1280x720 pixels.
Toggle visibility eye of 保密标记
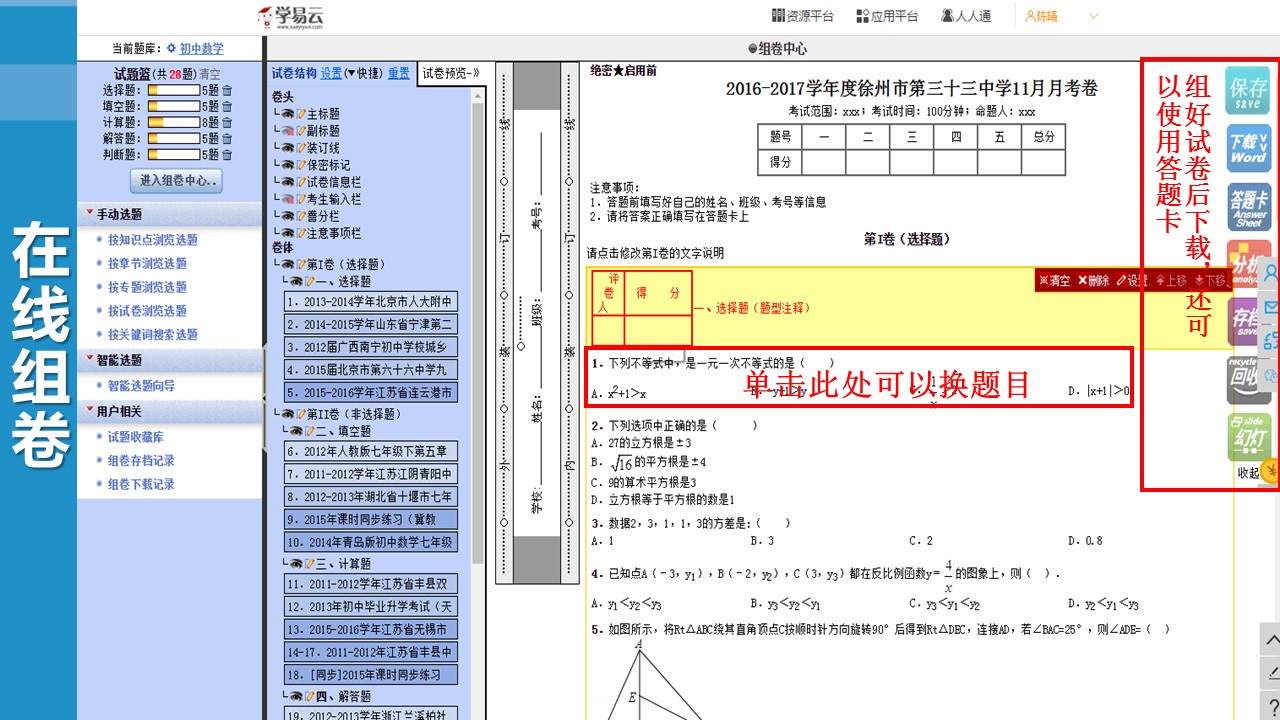pyautogui.click(x=288, y=165)
